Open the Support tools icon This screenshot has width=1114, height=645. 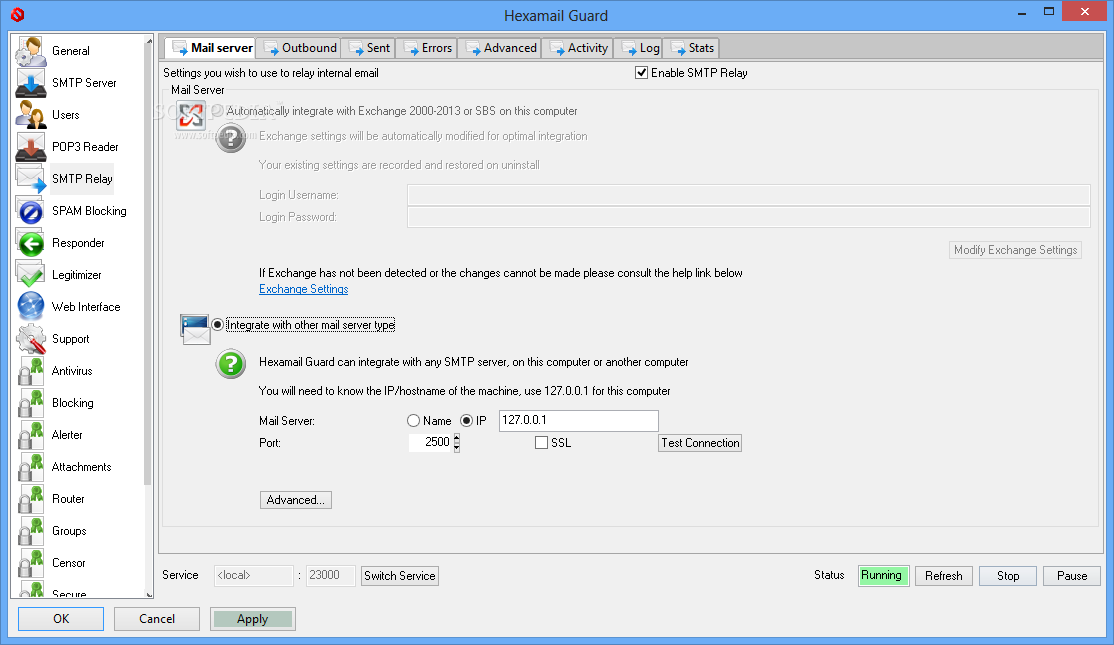[31, 339]
